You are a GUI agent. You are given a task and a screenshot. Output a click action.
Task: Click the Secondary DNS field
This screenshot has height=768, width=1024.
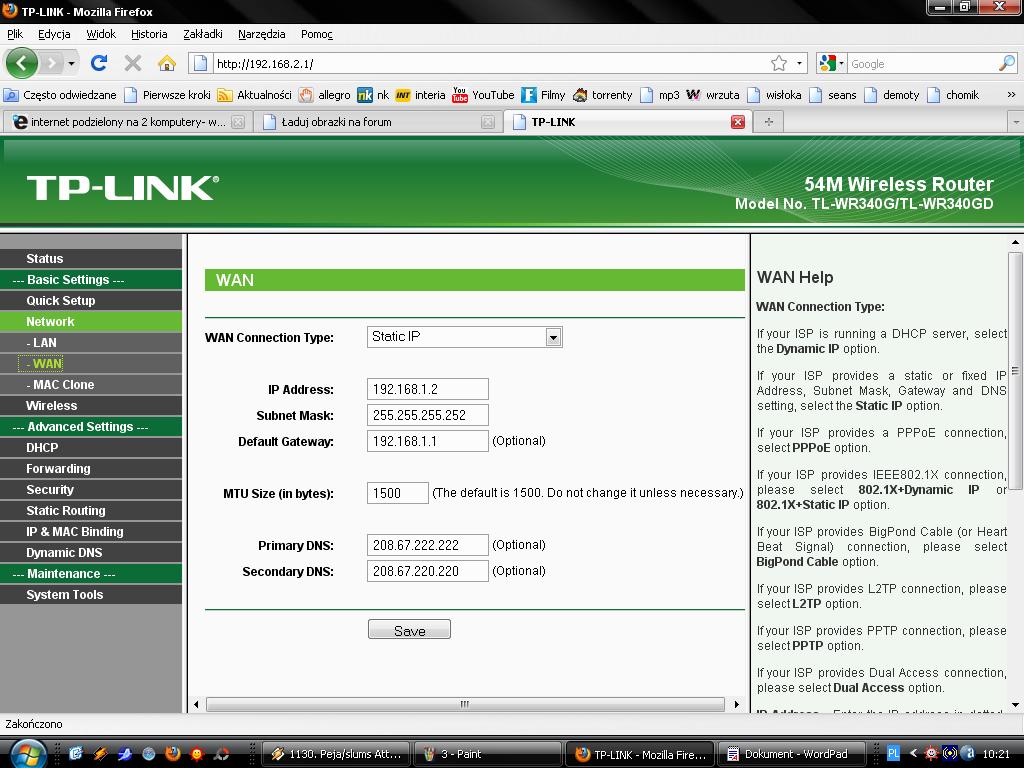427,571
